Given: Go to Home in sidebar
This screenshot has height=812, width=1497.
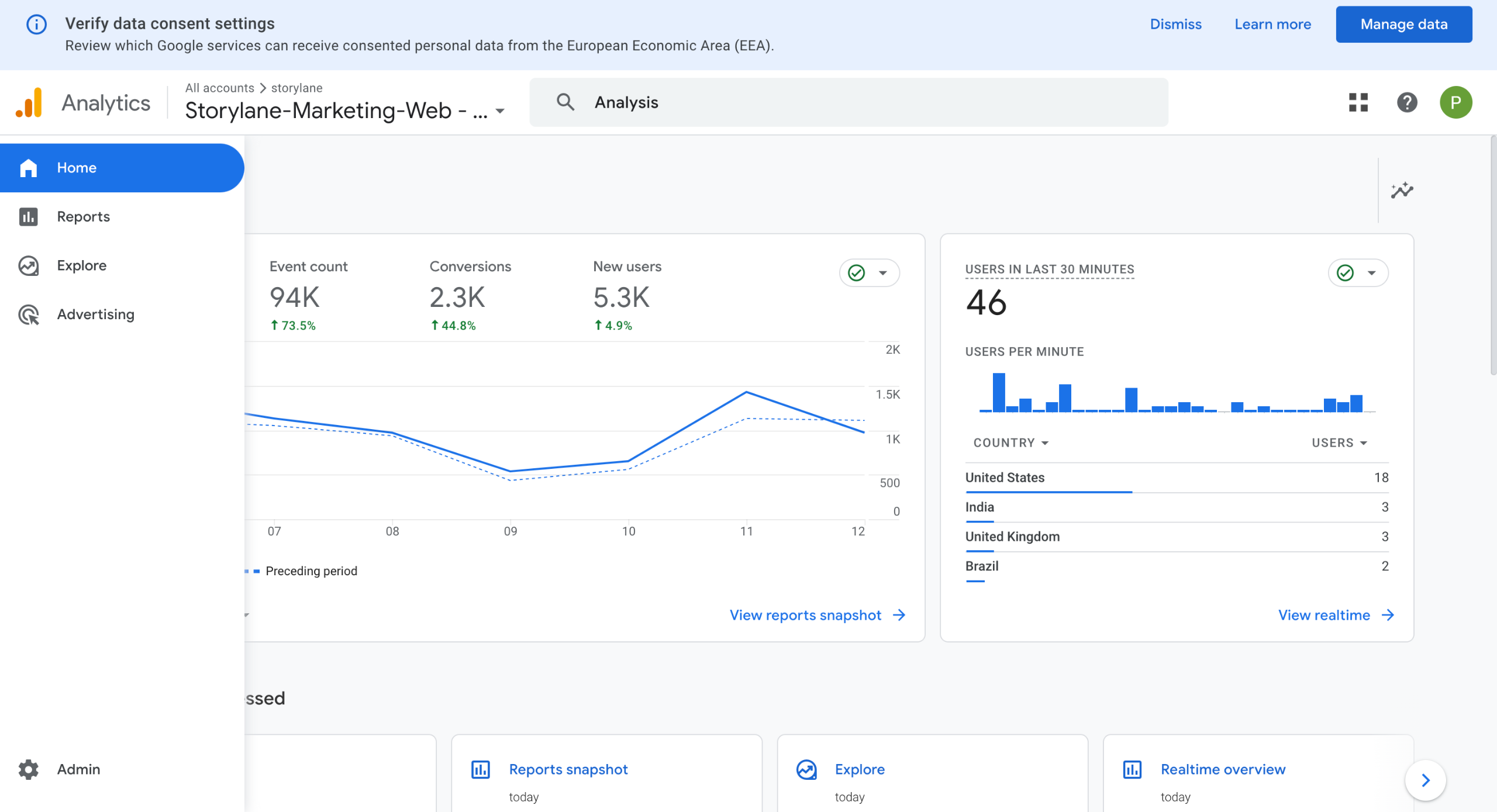Looking at the screenshot, I should coord(122,168).
